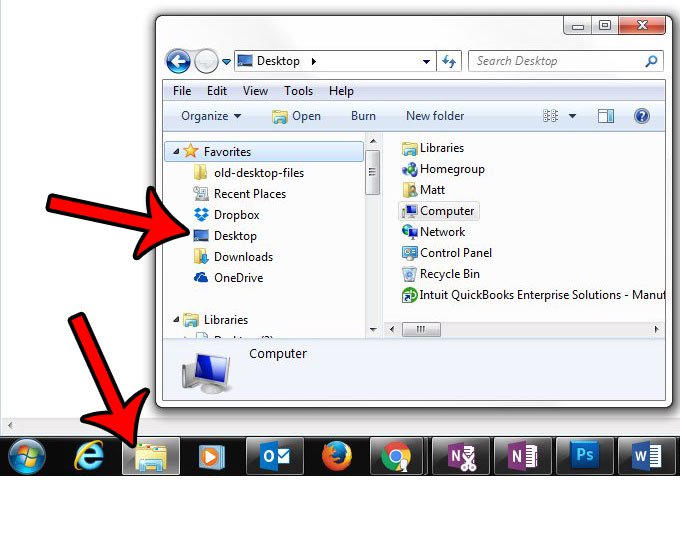The image size is (680, 560).
Task: Click Desktop in the address bar
Action: [278, 61]
